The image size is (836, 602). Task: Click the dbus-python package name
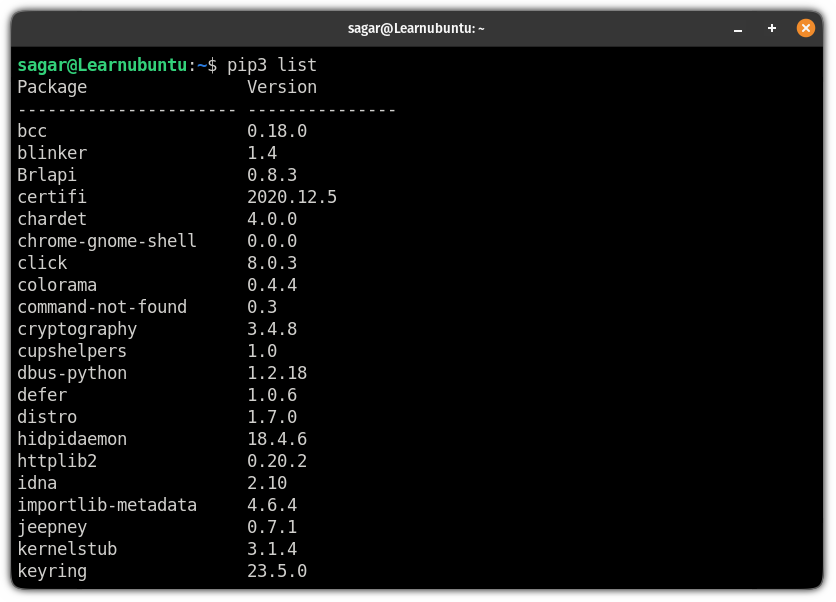pos(72,373)
